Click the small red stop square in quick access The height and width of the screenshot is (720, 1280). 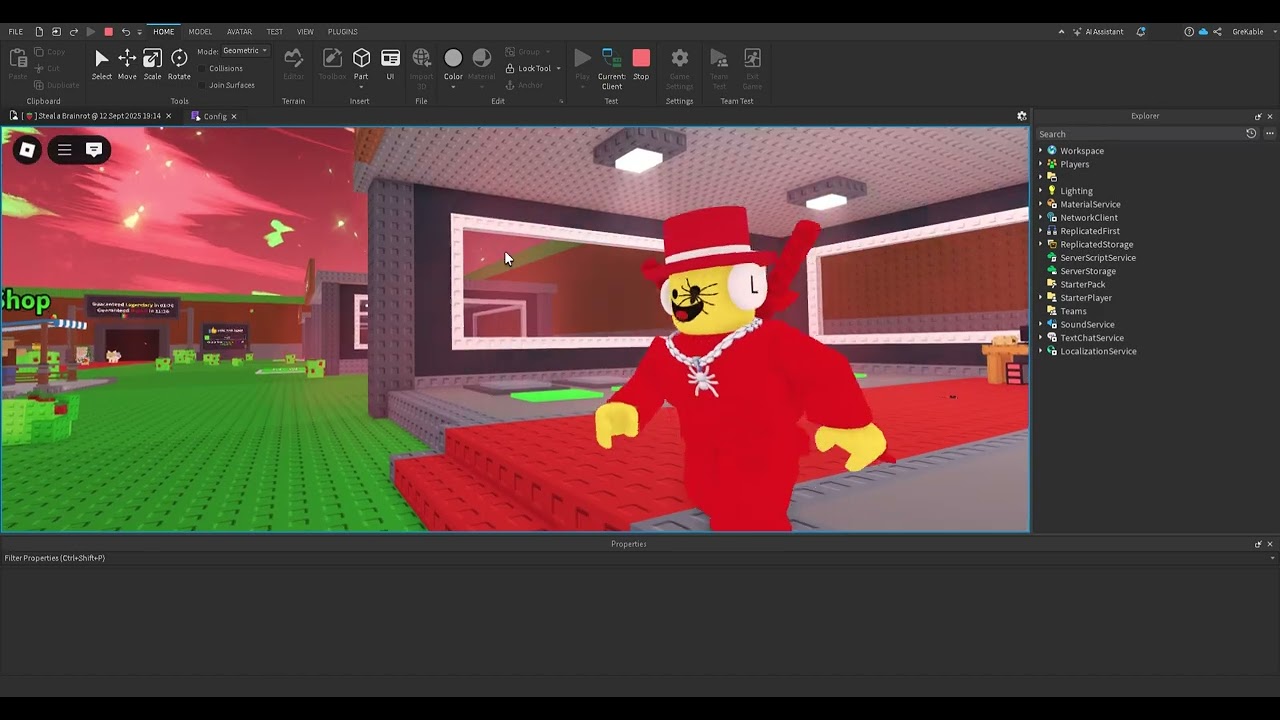[108, 31]
